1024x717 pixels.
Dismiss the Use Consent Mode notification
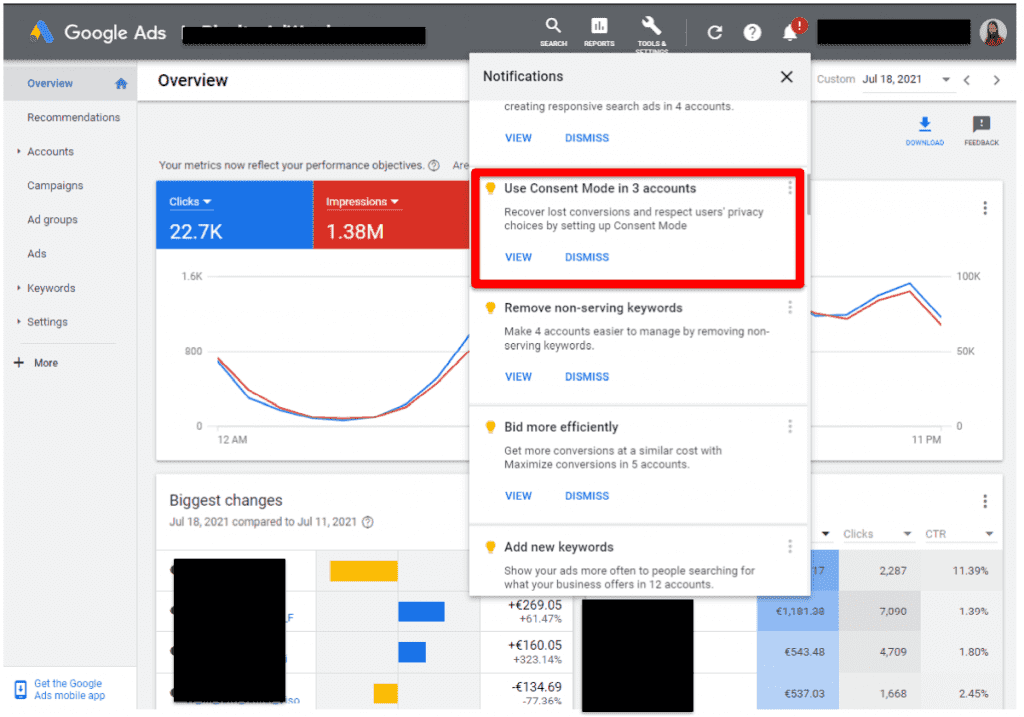pos(587,257)
